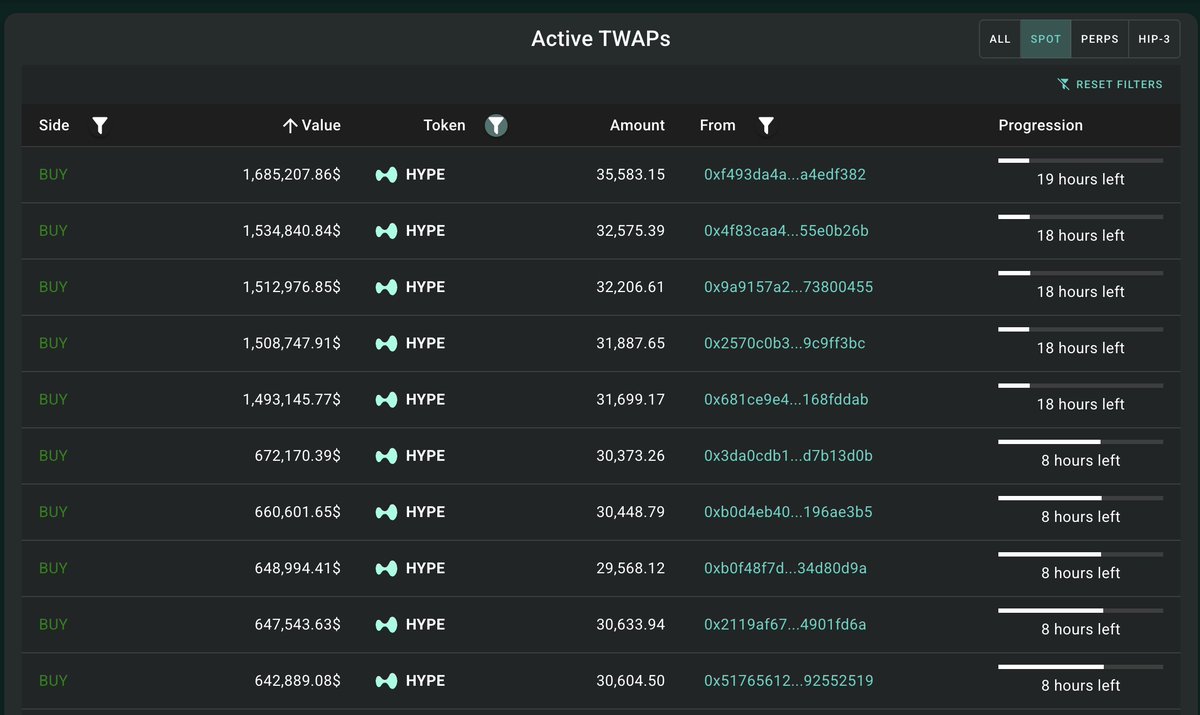Select the HIP-3 market filter
This screenshot has height=715, width=1200.
(x=1154, y=39)
